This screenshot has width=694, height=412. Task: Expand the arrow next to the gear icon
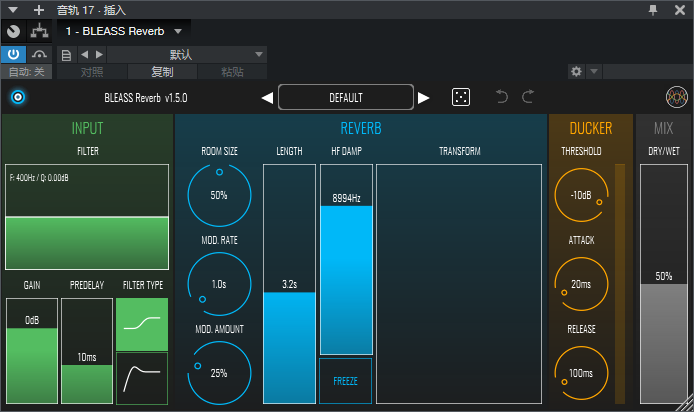[594, 71]
